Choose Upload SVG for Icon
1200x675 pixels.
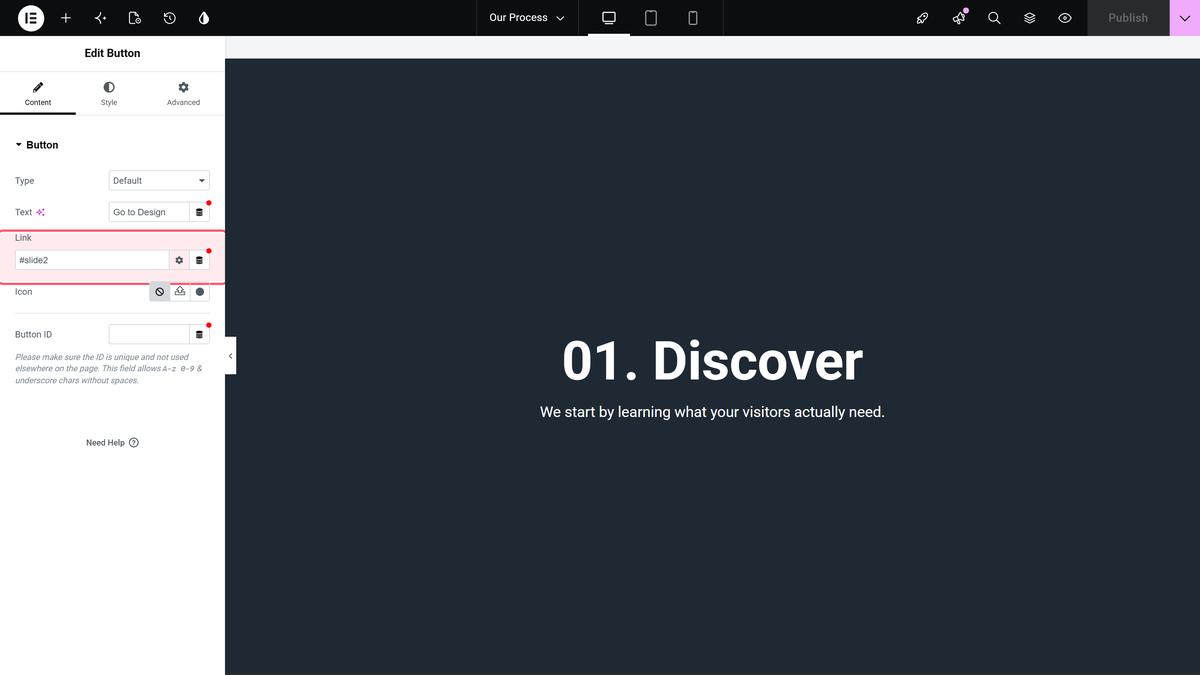click(180, 292)
